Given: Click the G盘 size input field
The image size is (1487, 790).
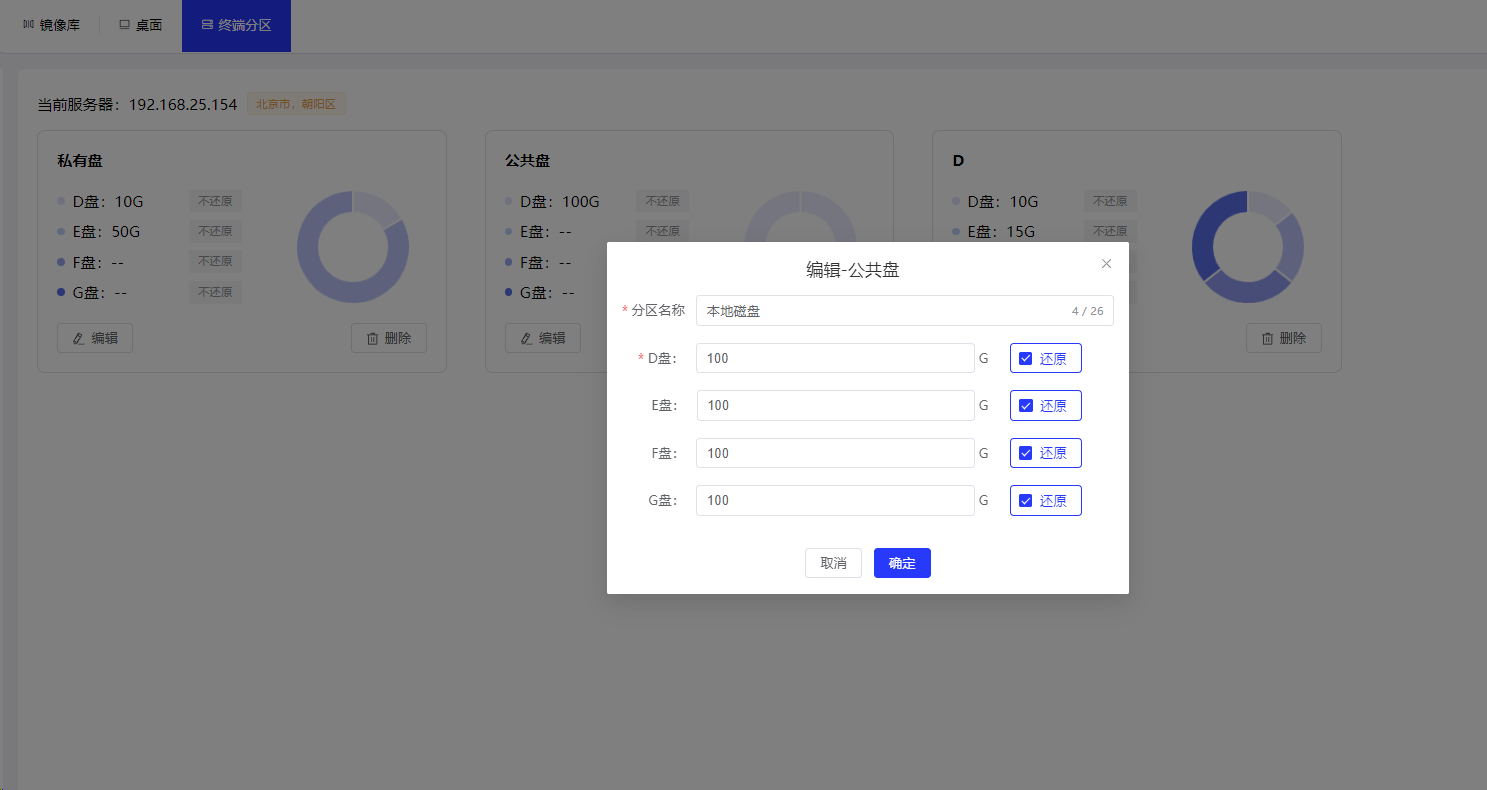Looking at the screenshot, I should (835, 500).
